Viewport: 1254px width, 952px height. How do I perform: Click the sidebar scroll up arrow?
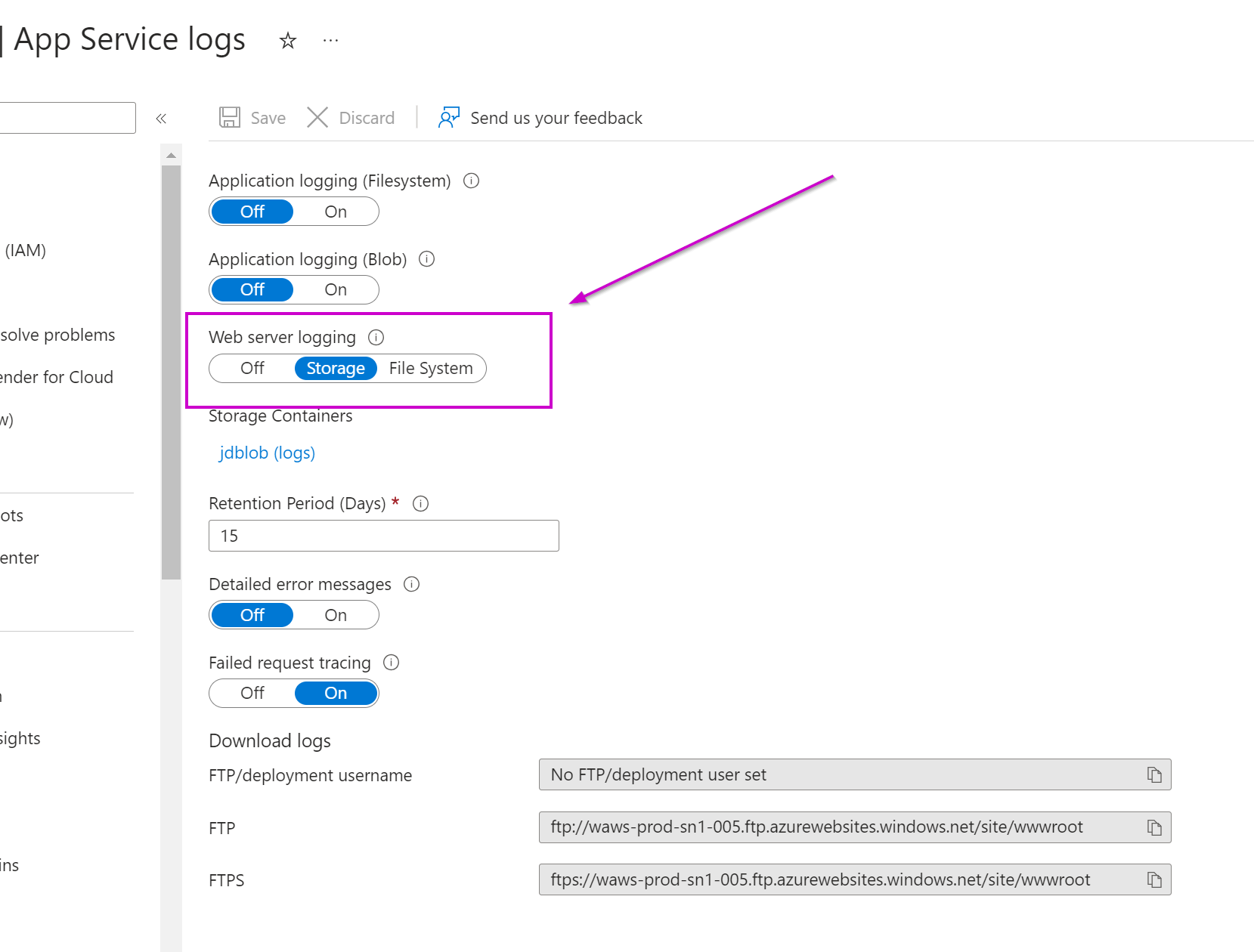[172, 155]
